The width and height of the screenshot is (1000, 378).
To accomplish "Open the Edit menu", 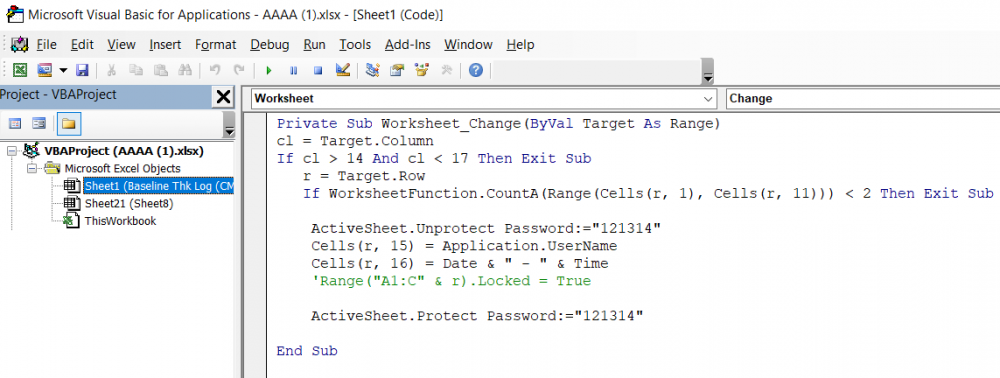I will pos(82,45).
